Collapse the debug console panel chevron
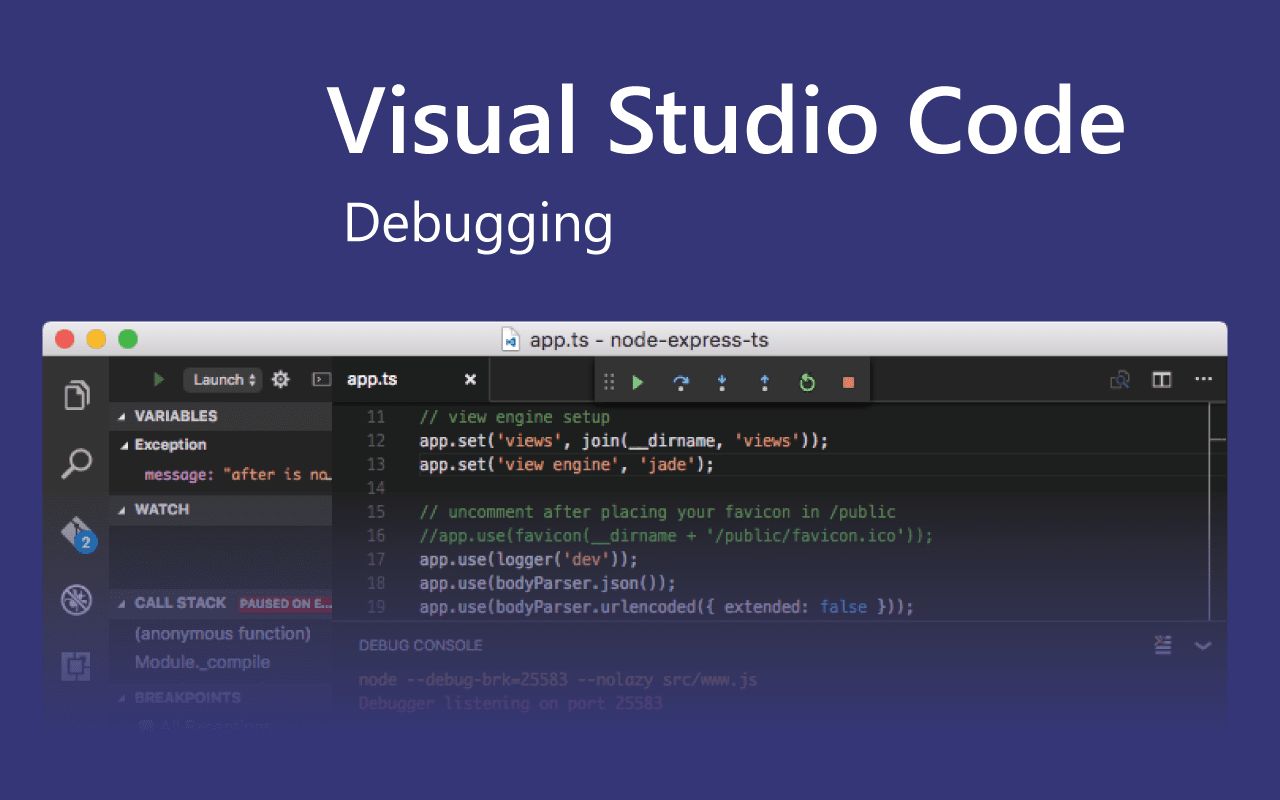 [1203, 646]
